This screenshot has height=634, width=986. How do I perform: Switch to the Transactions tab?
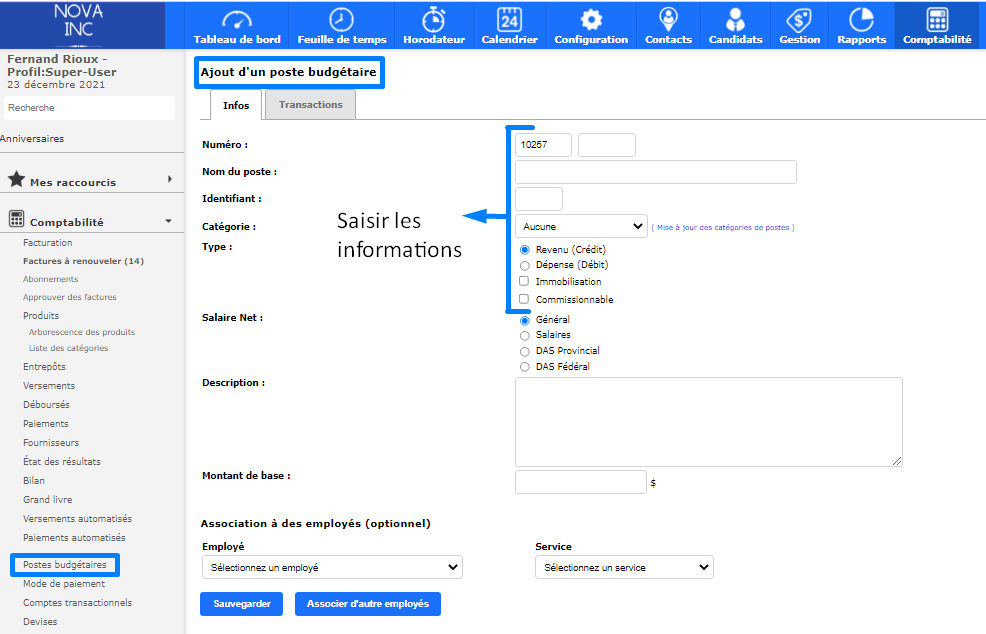tap(310, 105)
